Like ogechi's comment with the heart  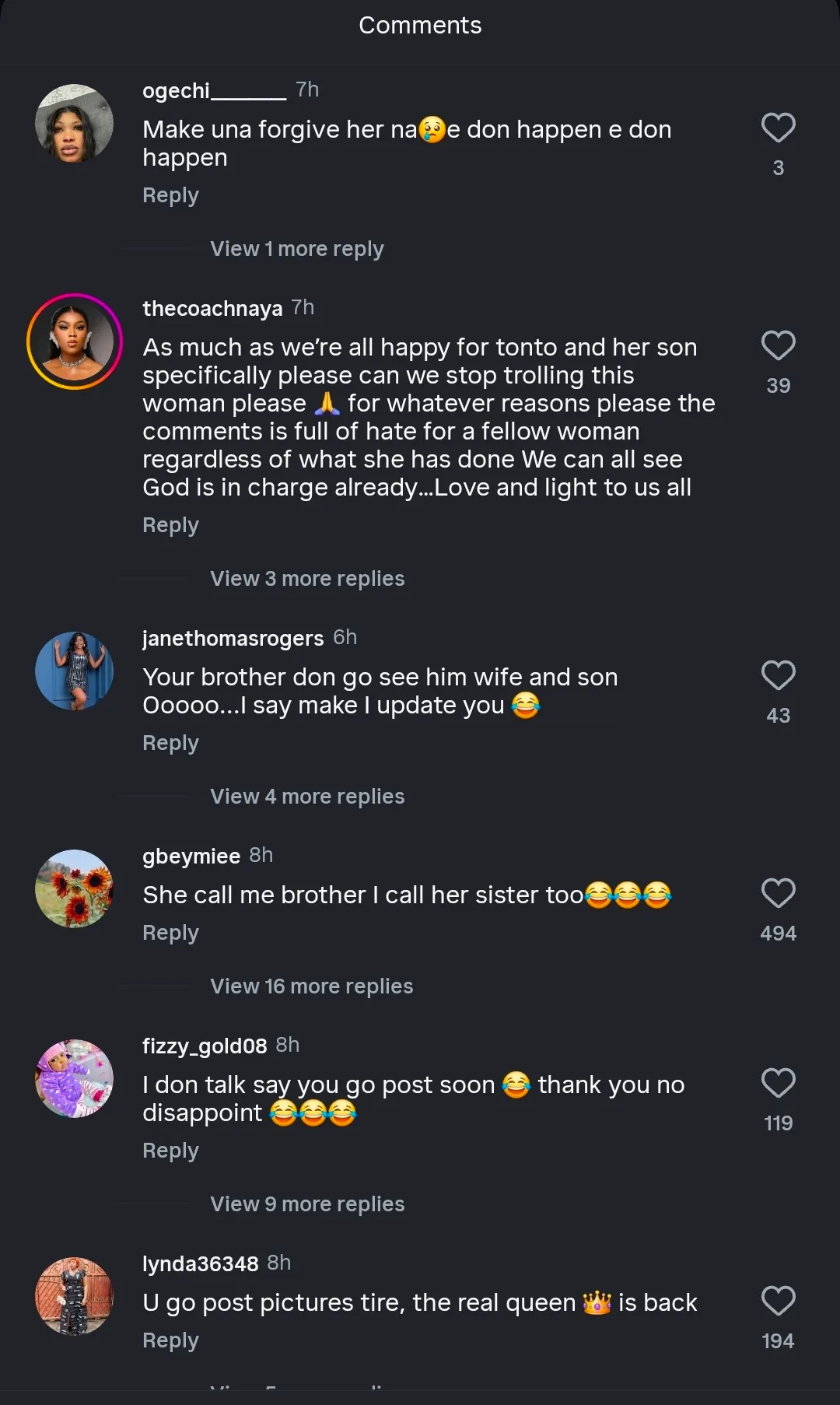click(x=778, y=128)
